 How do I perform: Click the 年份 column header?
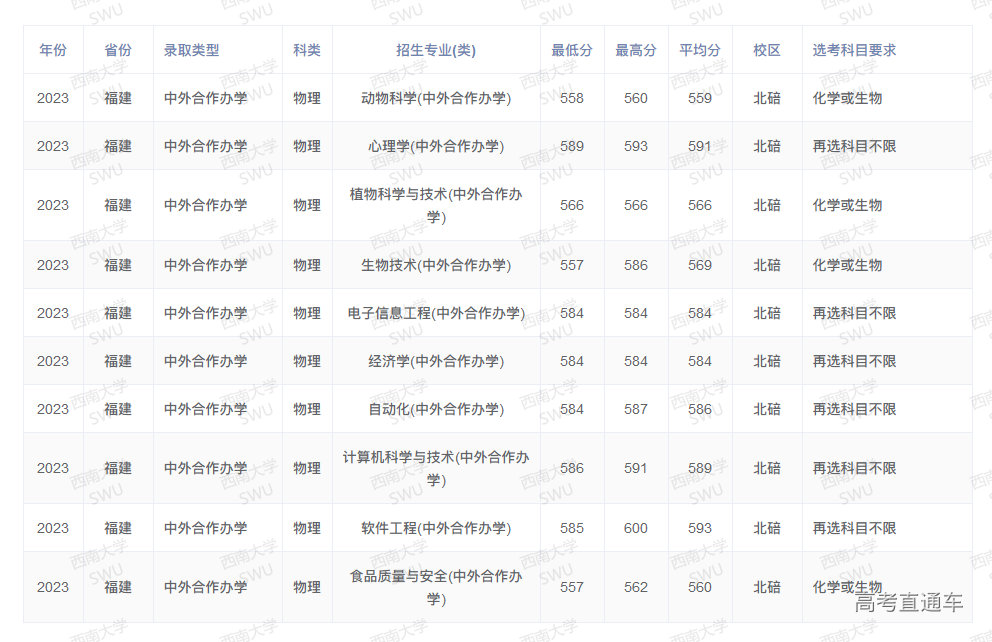[x=52, y=49]
